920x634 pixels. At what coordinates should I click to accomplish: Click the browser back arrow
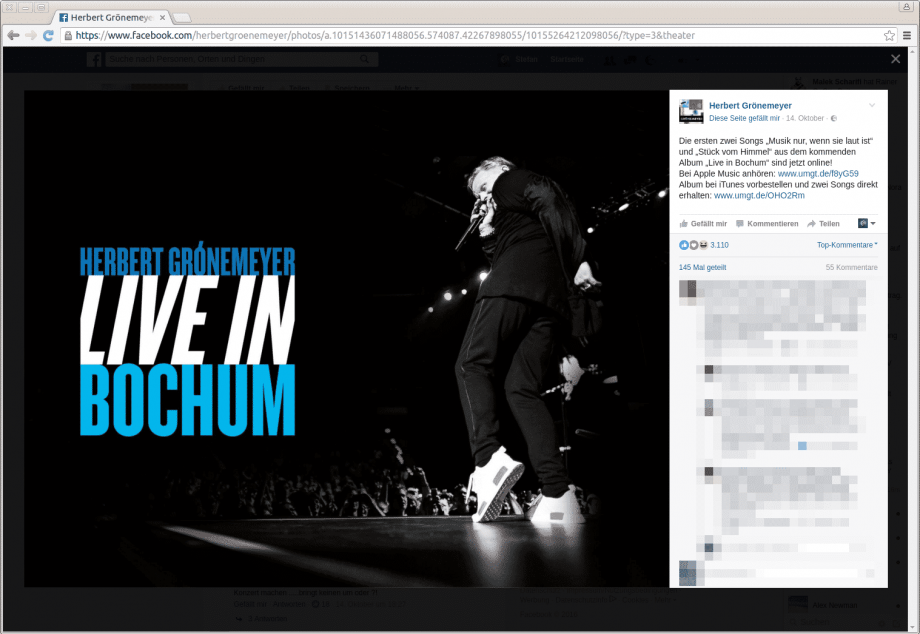coord(13,35)
